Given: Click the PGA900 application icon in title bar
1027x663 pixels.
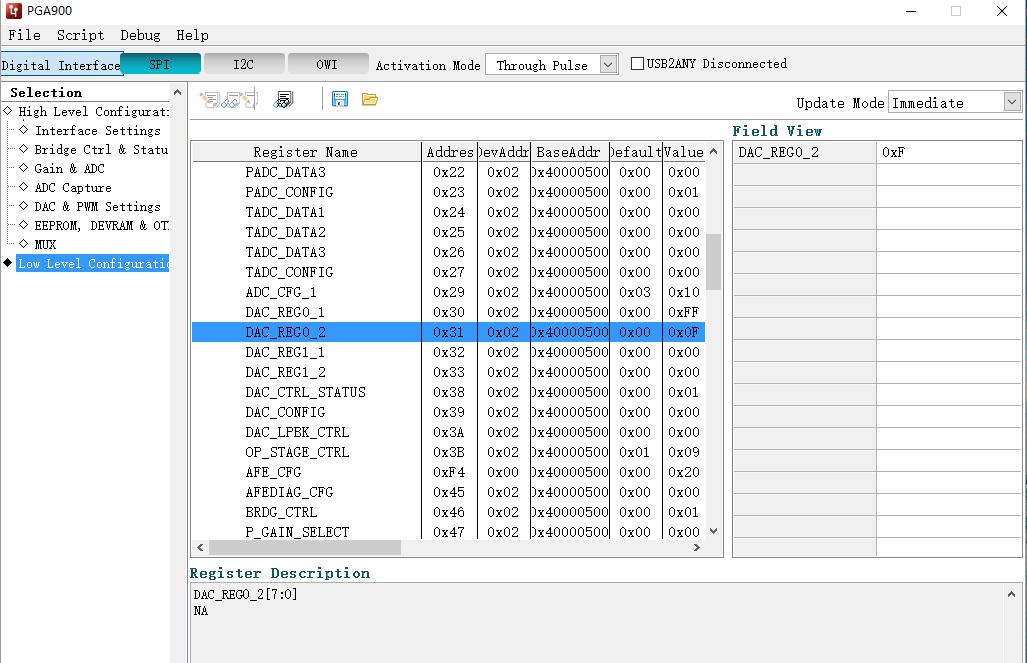Looking at the screenshot, I should (13, 10).
